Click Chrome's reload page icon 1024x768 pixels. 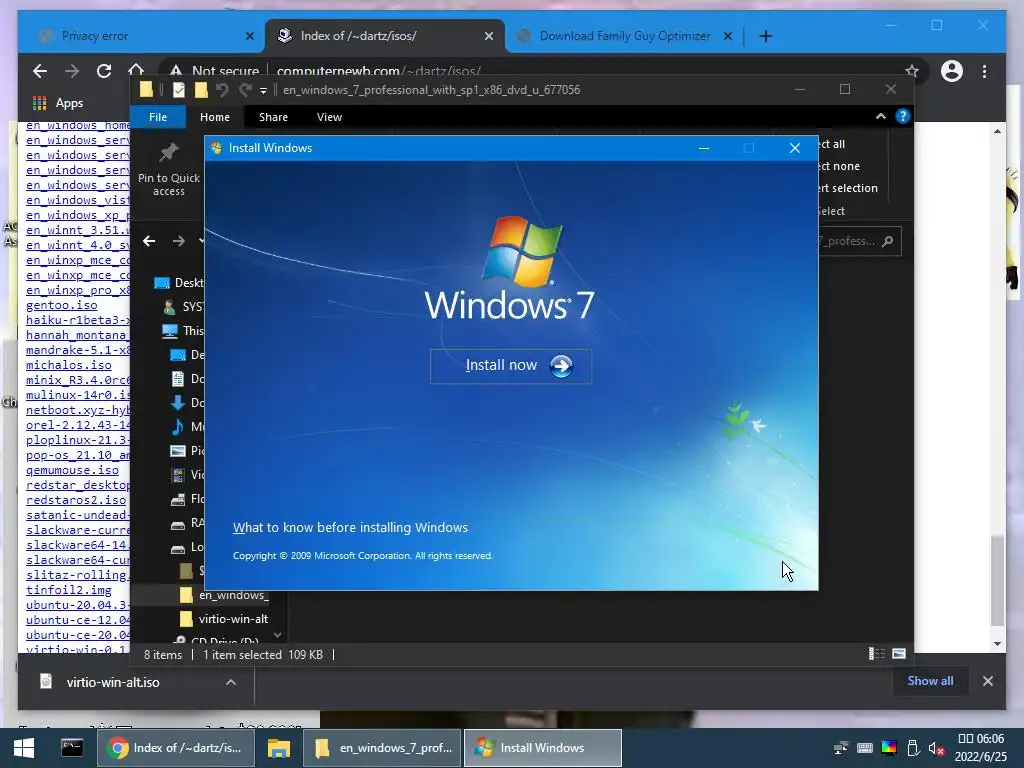coord(104,71)
